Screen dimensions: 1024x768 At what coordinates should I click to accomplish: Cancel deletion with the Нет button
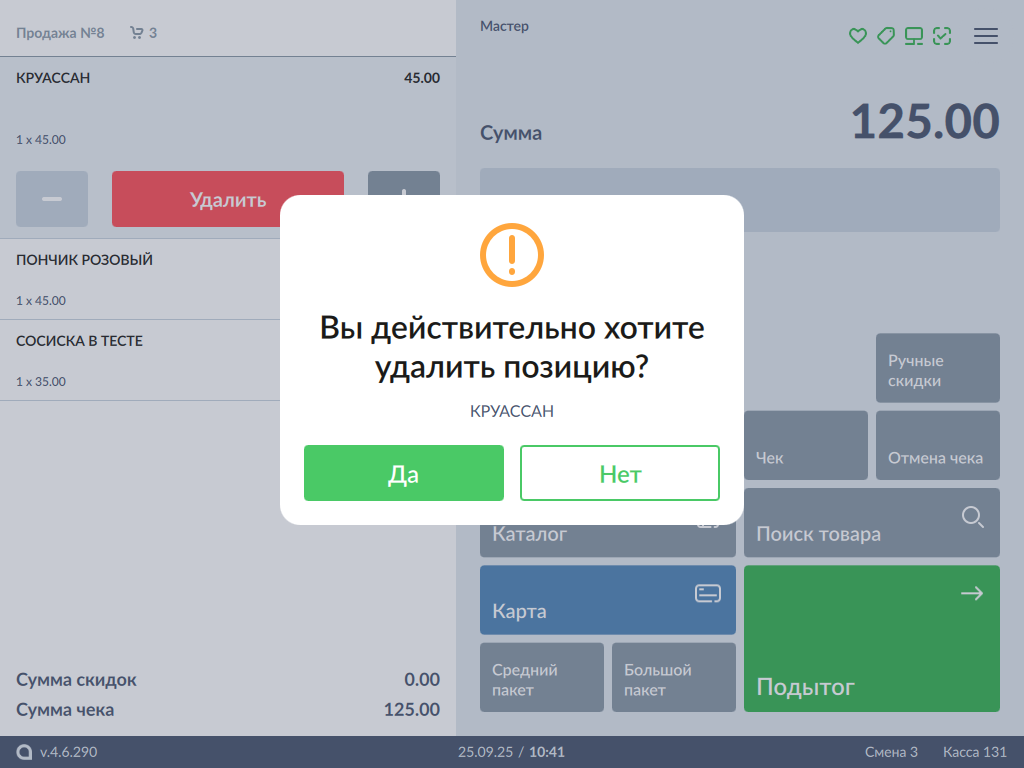620,473
